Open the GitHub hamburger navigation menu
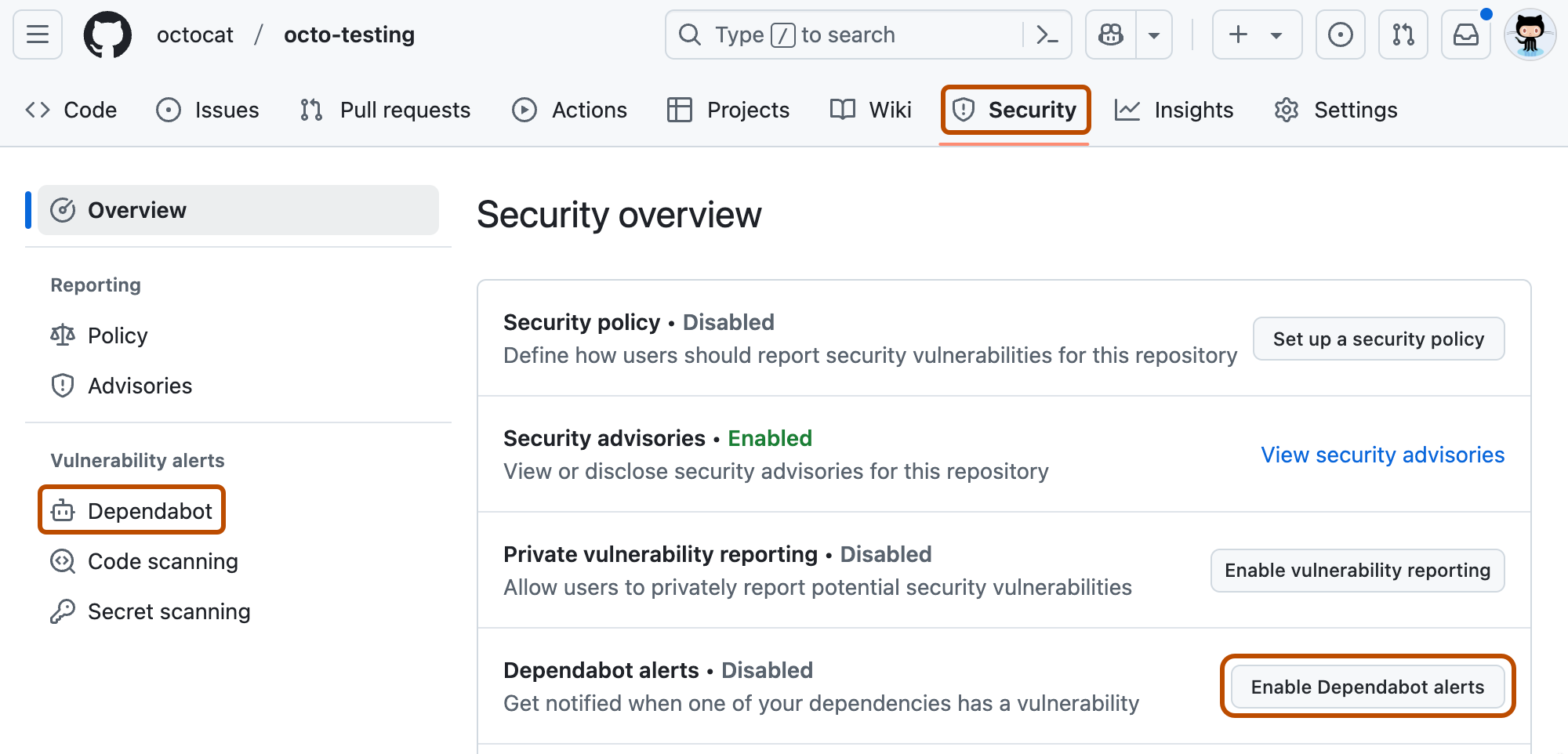This screenshot has width=1568, height=754. (36, 34)
